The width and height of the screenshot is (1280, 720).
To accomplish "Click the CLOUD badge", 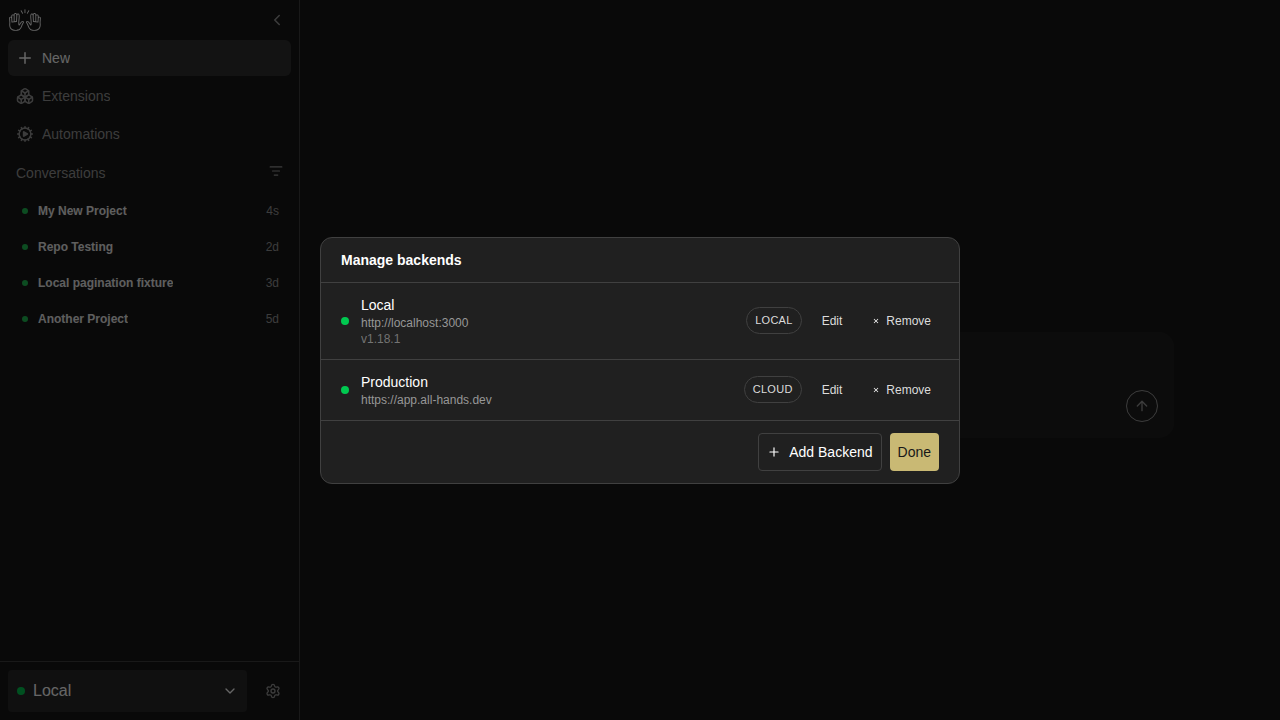I will coord(772,390).
